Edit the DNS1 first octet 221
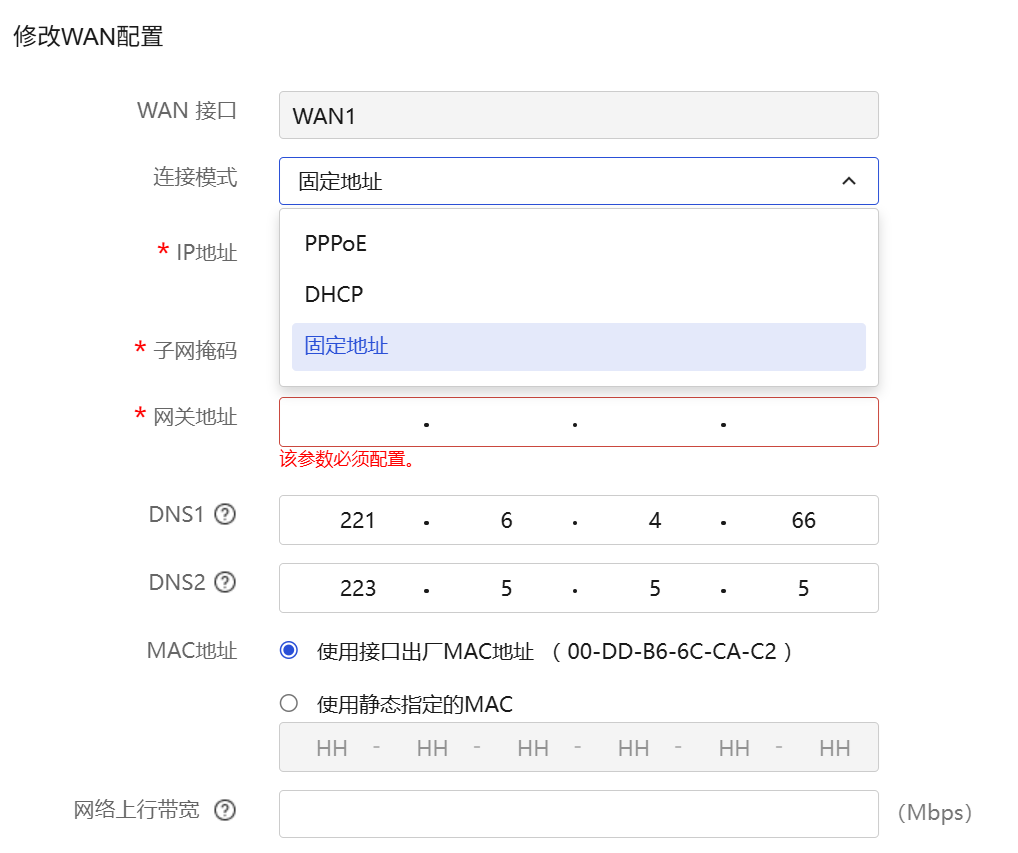This screenshot has width=1018, height=853. coord(357,520)
